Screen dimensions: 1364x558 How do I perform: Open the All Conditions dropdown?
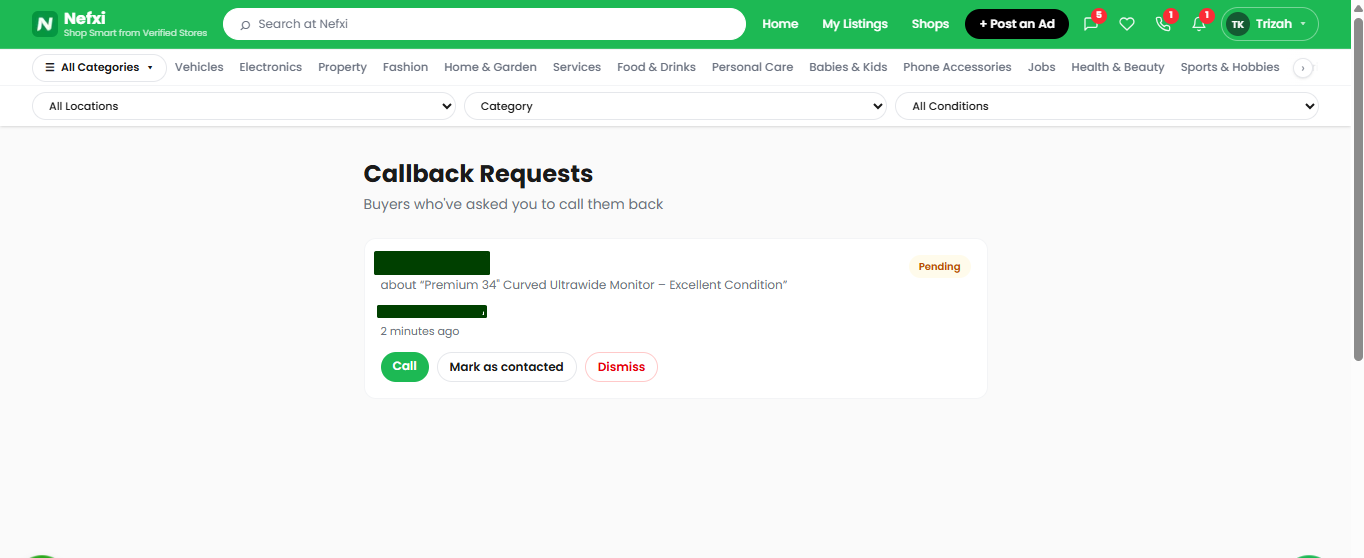1107,106
